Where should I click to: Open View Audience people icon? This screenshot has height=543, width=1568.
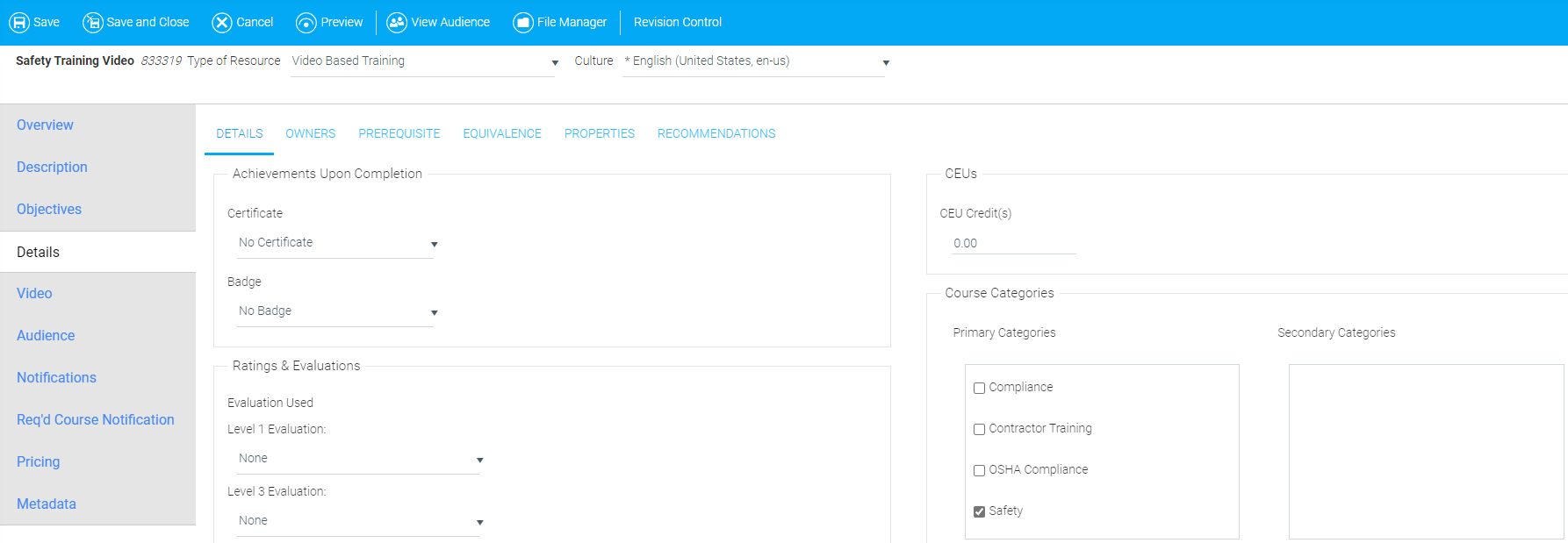[397, 23]
